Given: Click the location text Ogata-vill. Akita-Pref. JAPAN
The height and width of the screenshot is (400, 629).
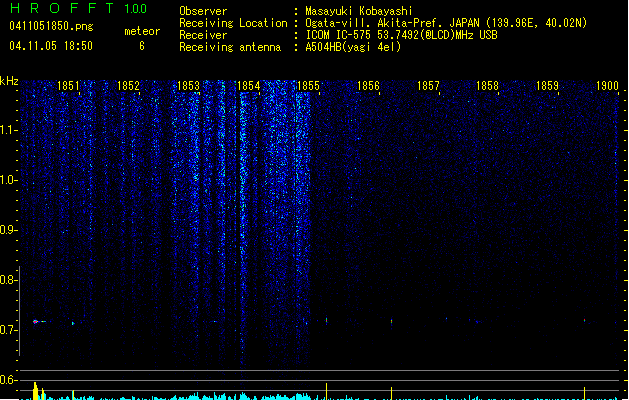Looking at the screenshot, I should (393, 23).
